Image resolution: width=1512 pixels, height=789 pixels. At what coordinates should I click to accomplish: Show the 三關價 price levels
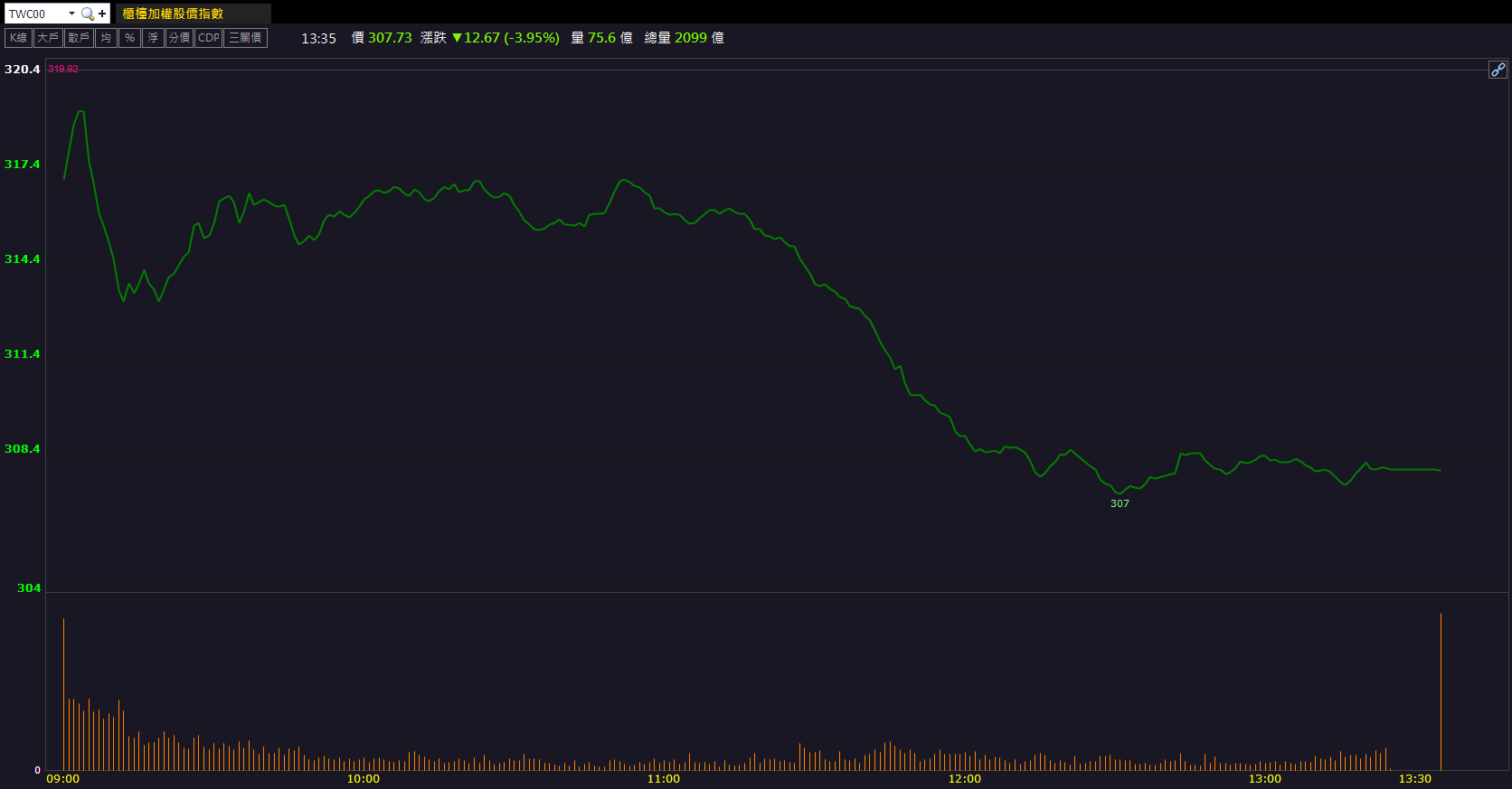tap(245, 38)
